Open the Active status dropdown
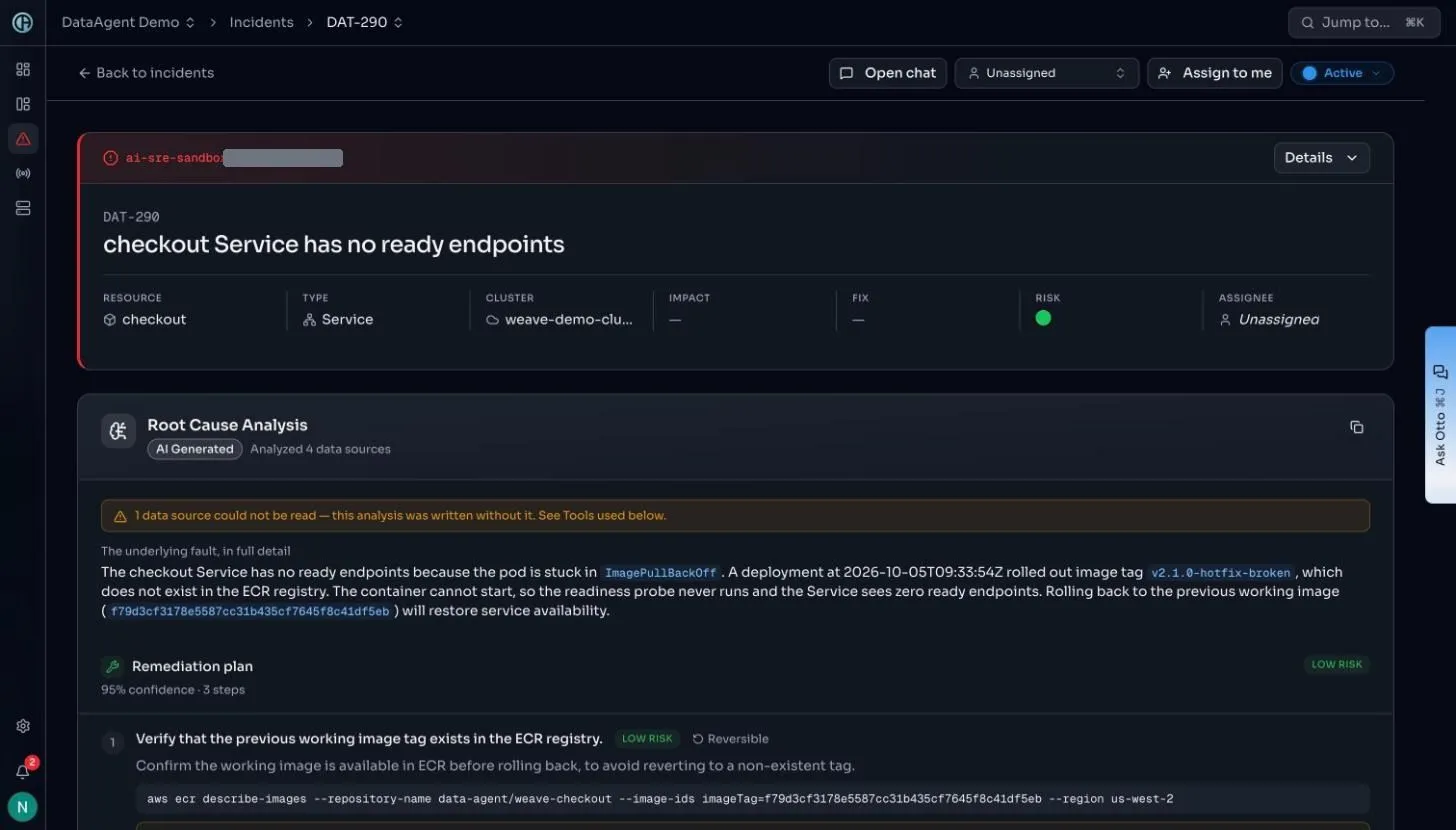 coord(1342,73)
